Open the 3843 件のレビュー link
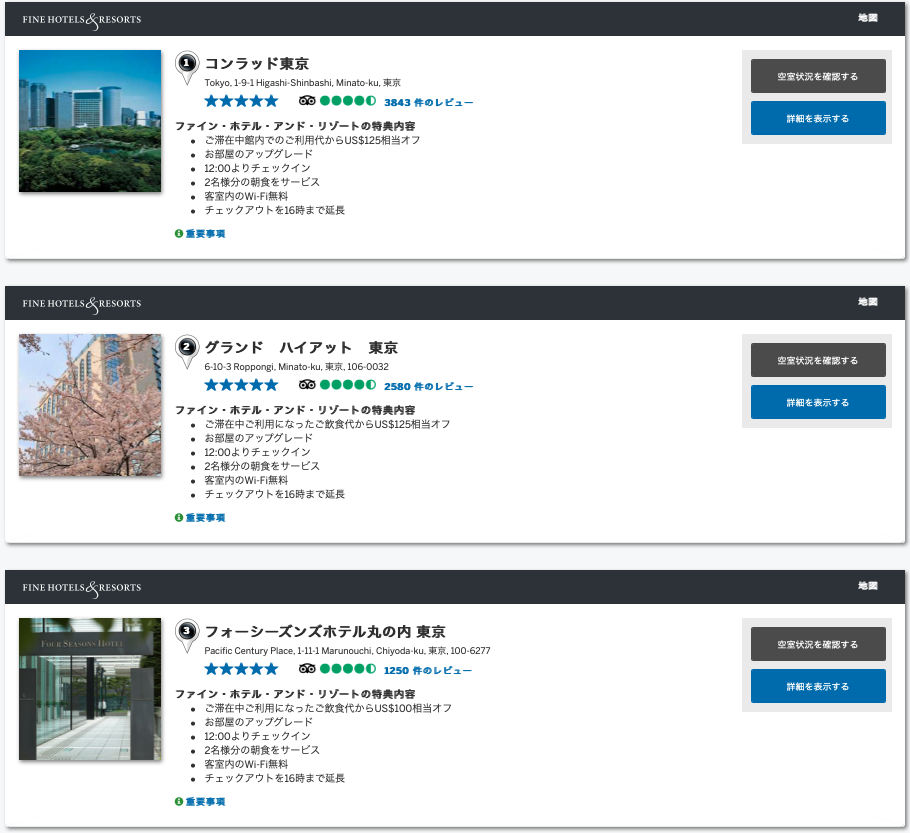This screenshot has width=910, height=833. [428, 103]
